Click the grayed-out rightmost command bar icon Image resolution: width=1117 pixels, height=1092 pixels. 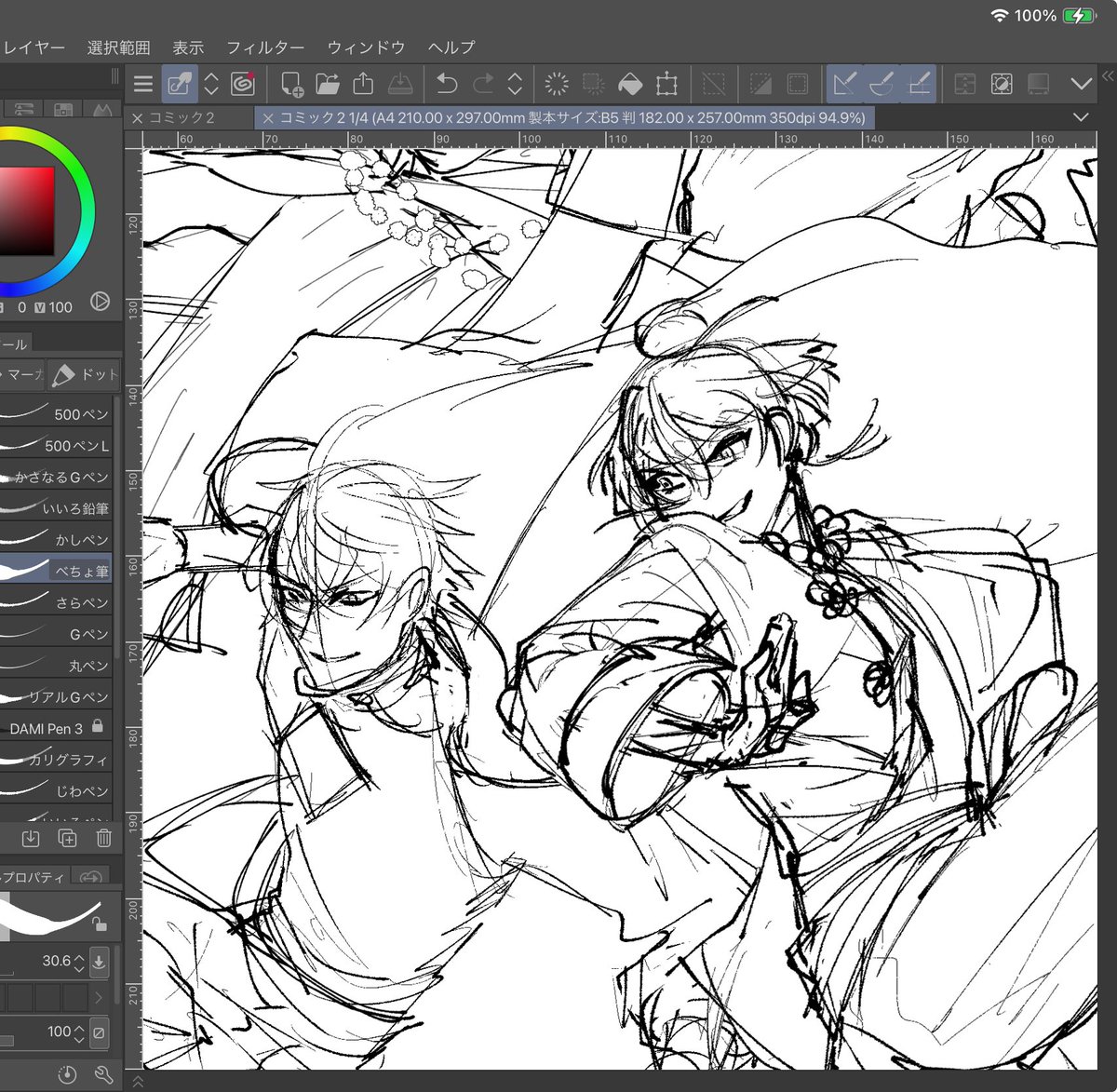[1038, 85]
